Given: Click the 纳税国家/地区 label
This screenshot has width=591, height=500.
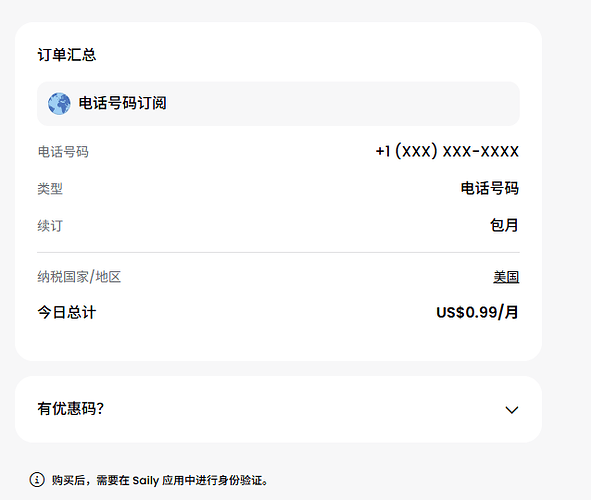Looking at the screenshot, I should 79,277.
